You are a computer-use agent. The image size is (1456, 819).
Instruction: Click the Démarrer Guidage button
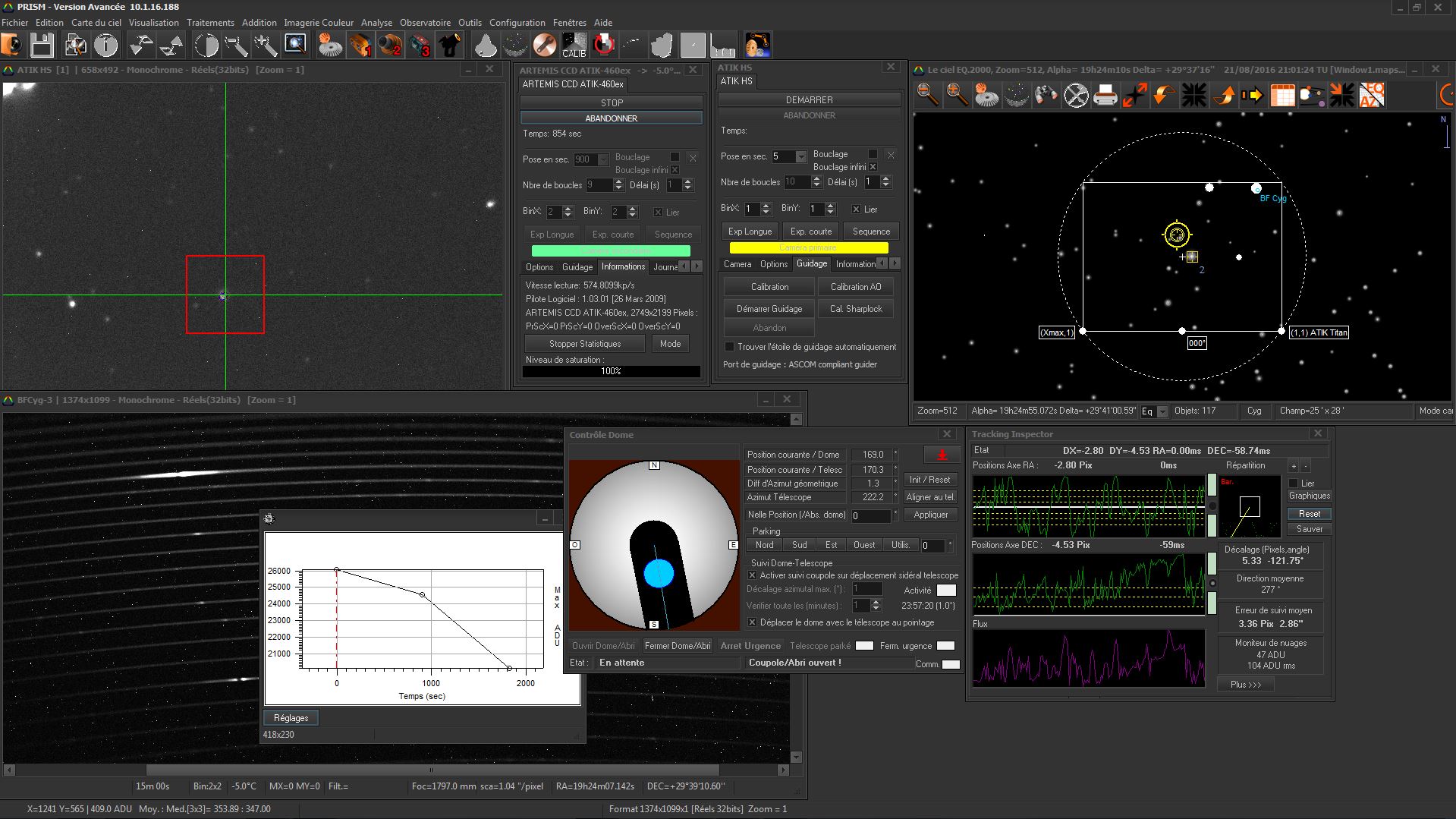[x=769, y=309]
